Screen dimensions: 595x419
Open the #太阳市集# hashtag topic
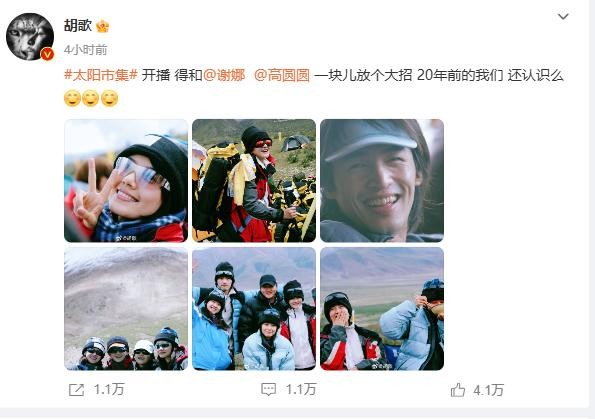[x=101, y=75]
